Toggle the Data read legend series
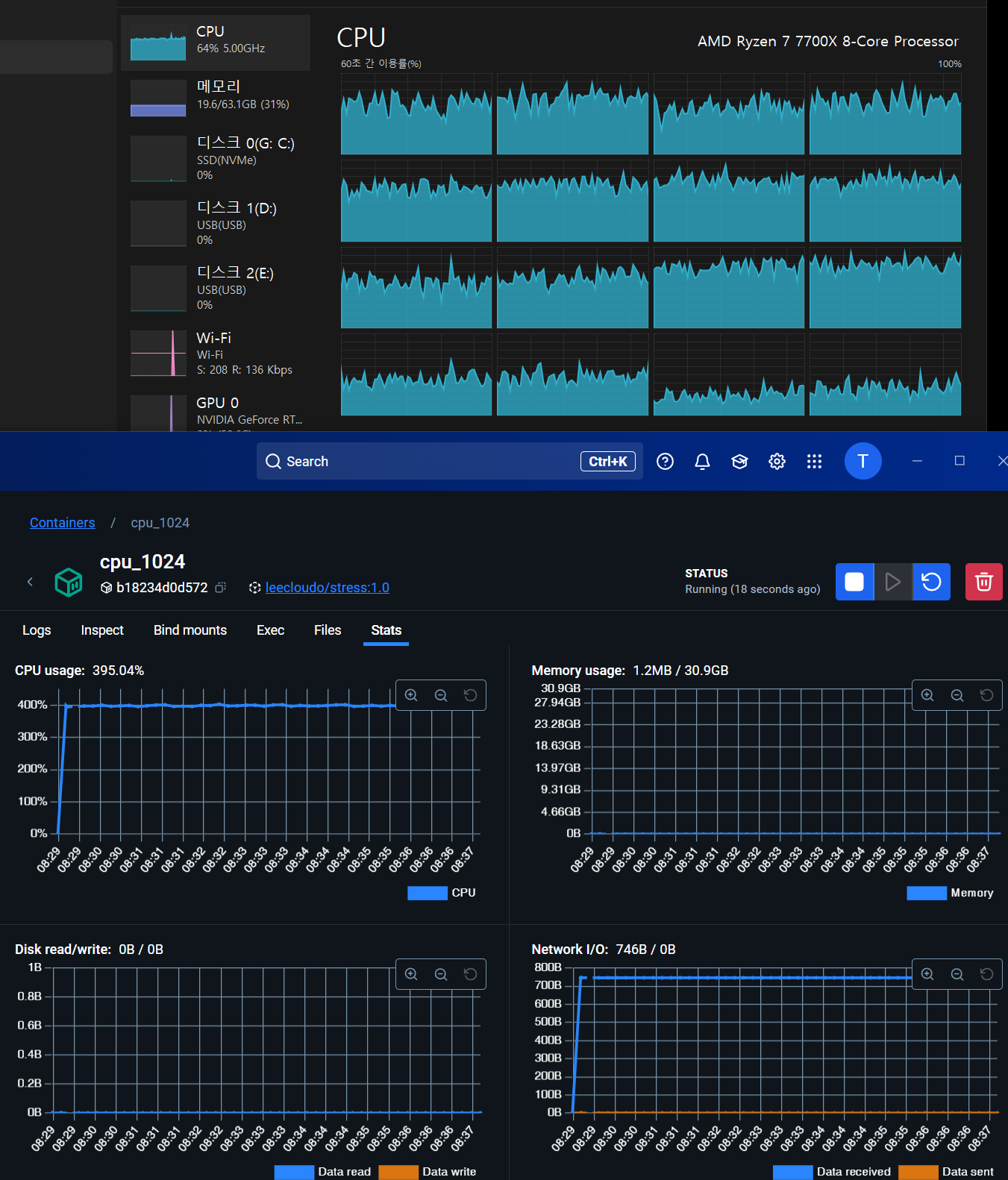Image resolution: width=1008 pixels, height=1180 pixels. click(322, 1172)
